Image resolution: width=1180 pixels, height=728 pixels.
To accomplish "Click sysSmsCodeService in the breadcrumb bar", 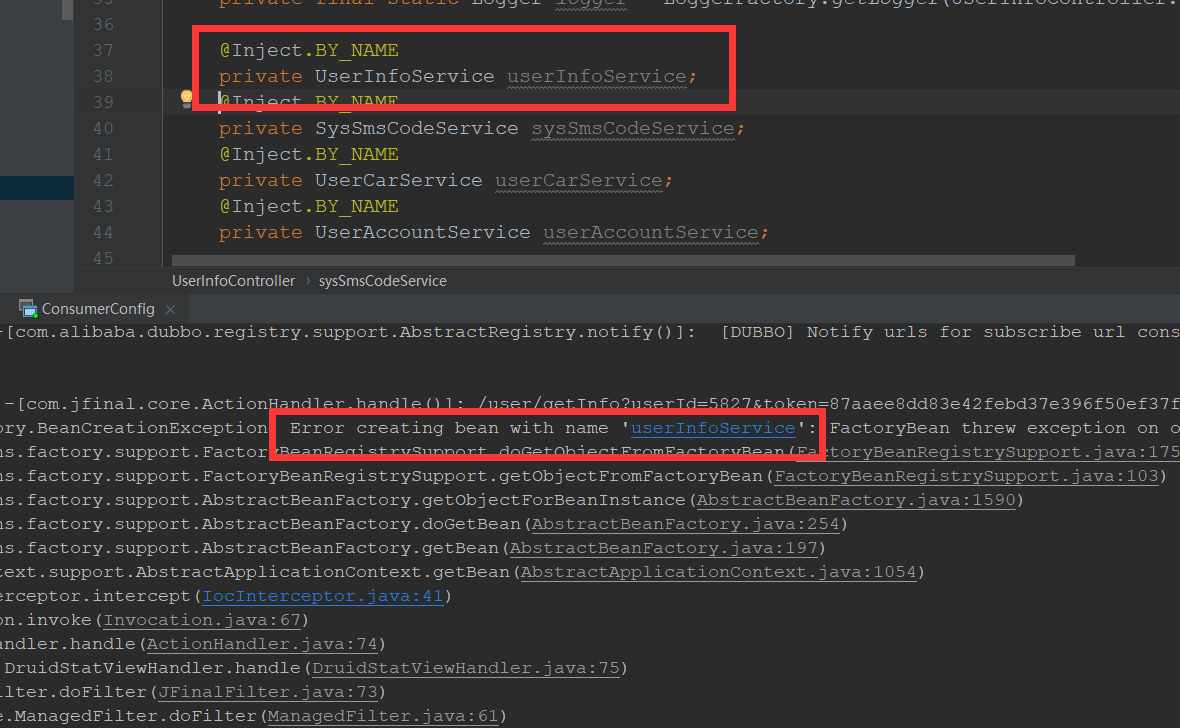I will (382, 281).
